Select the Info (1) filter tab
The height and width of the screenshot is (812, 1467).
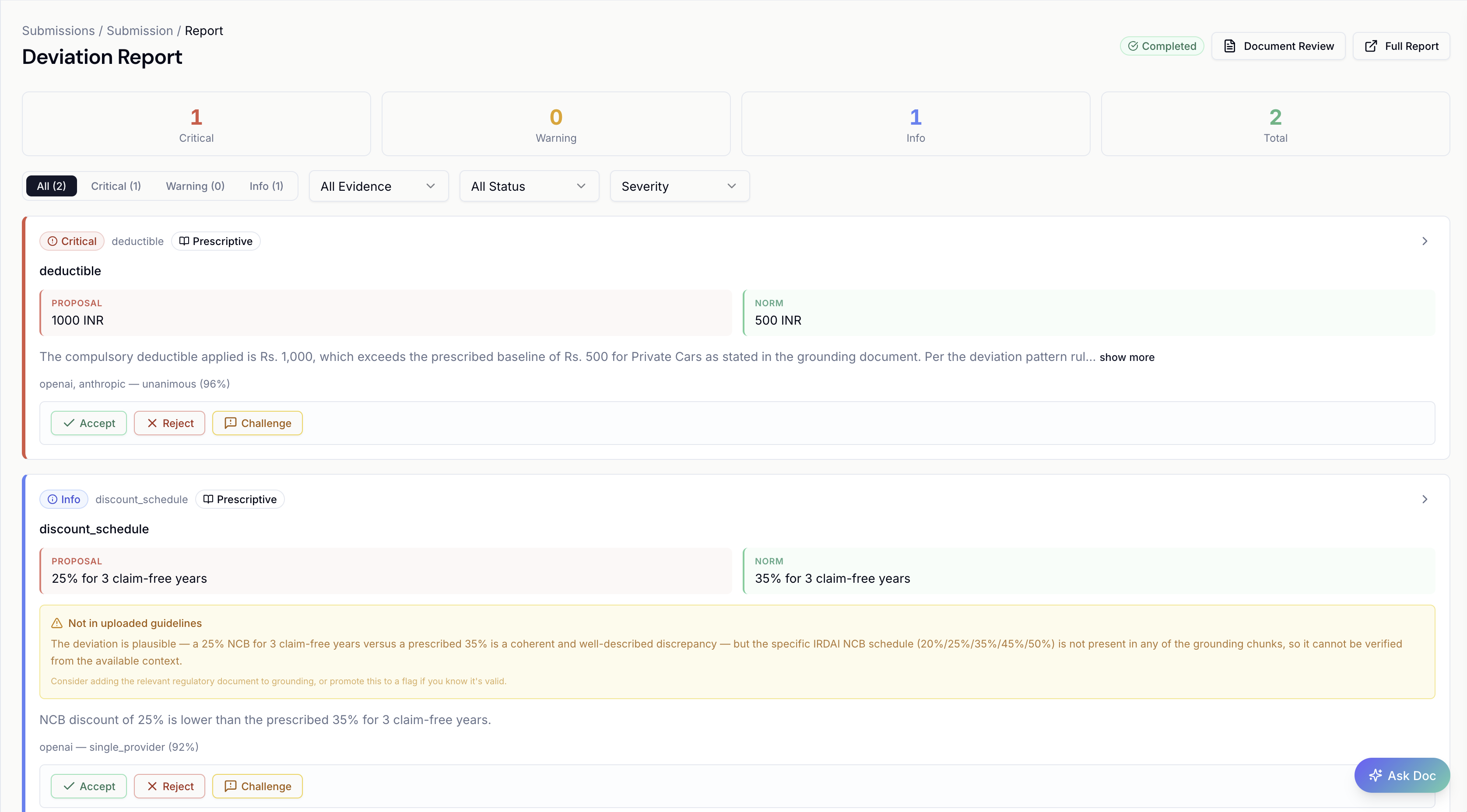(x=266, y=186)
